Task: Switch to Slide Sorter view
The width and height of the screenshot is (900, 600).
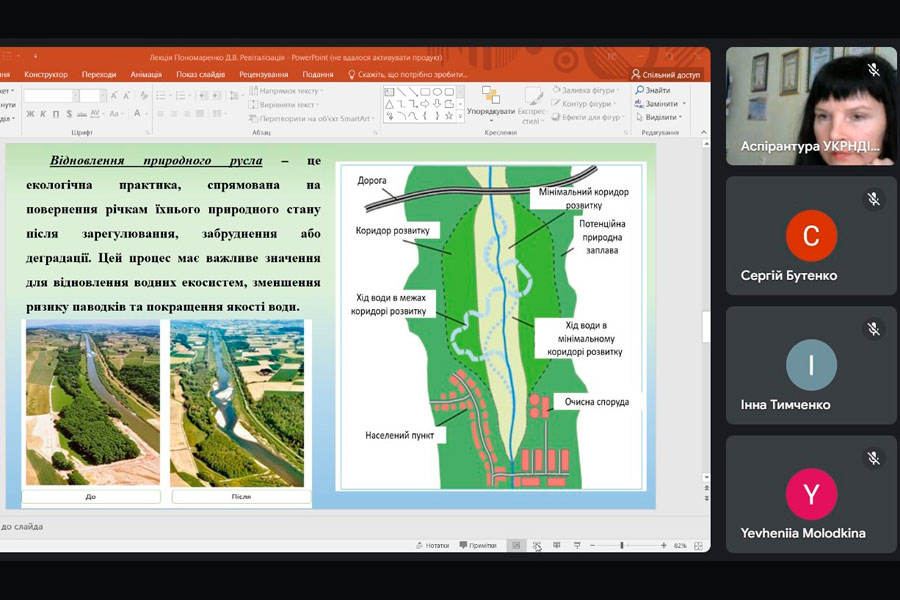Action: pos(537,545)
